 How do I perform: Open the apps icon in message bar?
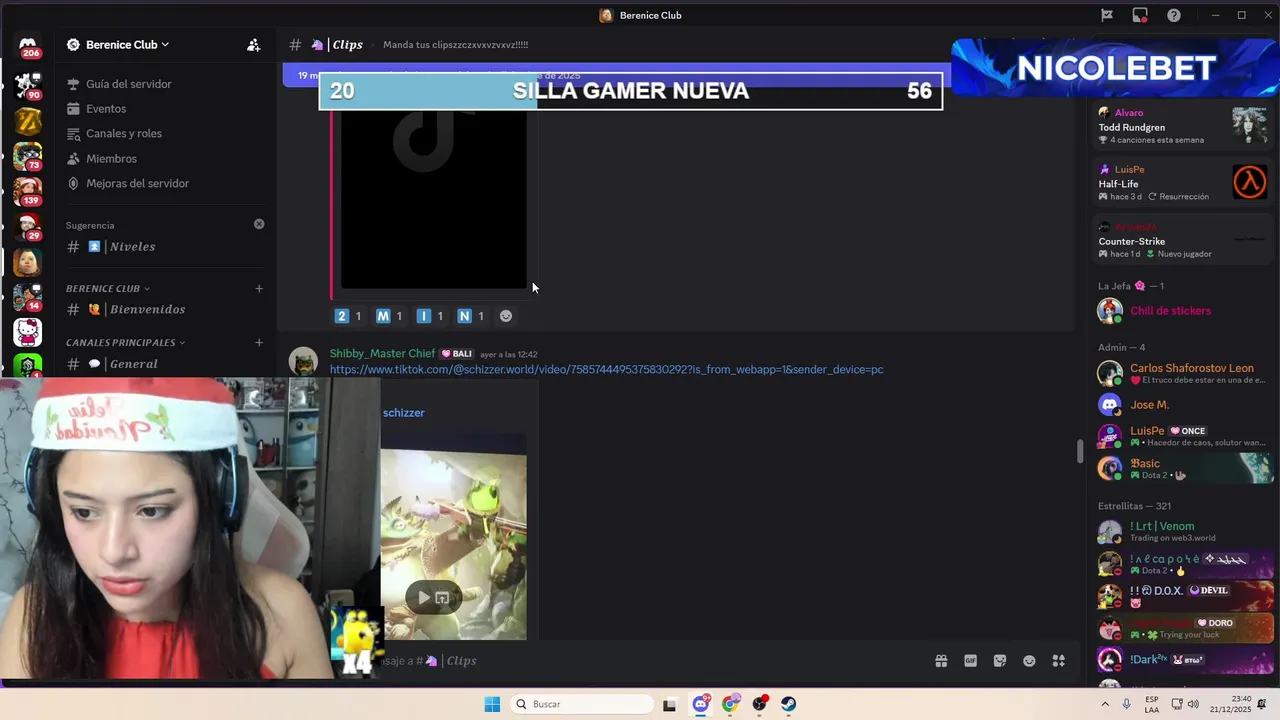(x=1059, y=661)
